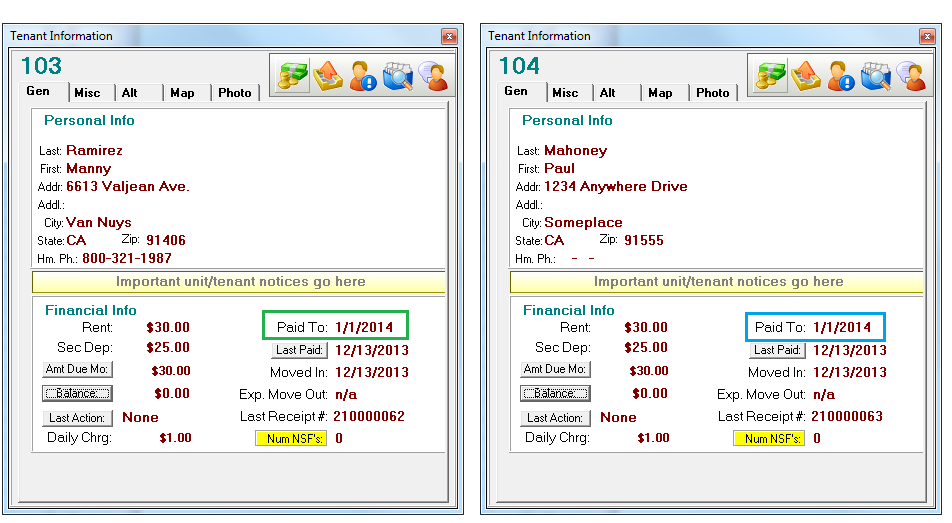Click phone number 800-321-1987
The width and height of the screenshot is (952, 523).
[x=127, y=258]
